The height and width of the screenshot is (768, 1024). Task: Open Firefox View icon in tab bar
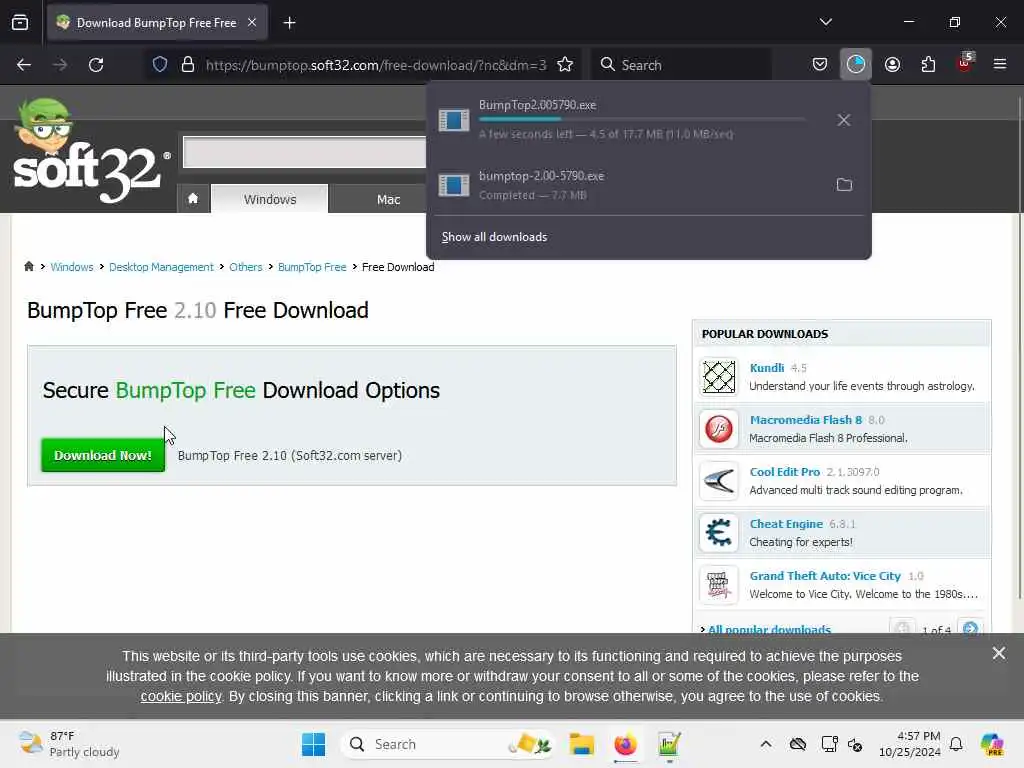point(20,23)
